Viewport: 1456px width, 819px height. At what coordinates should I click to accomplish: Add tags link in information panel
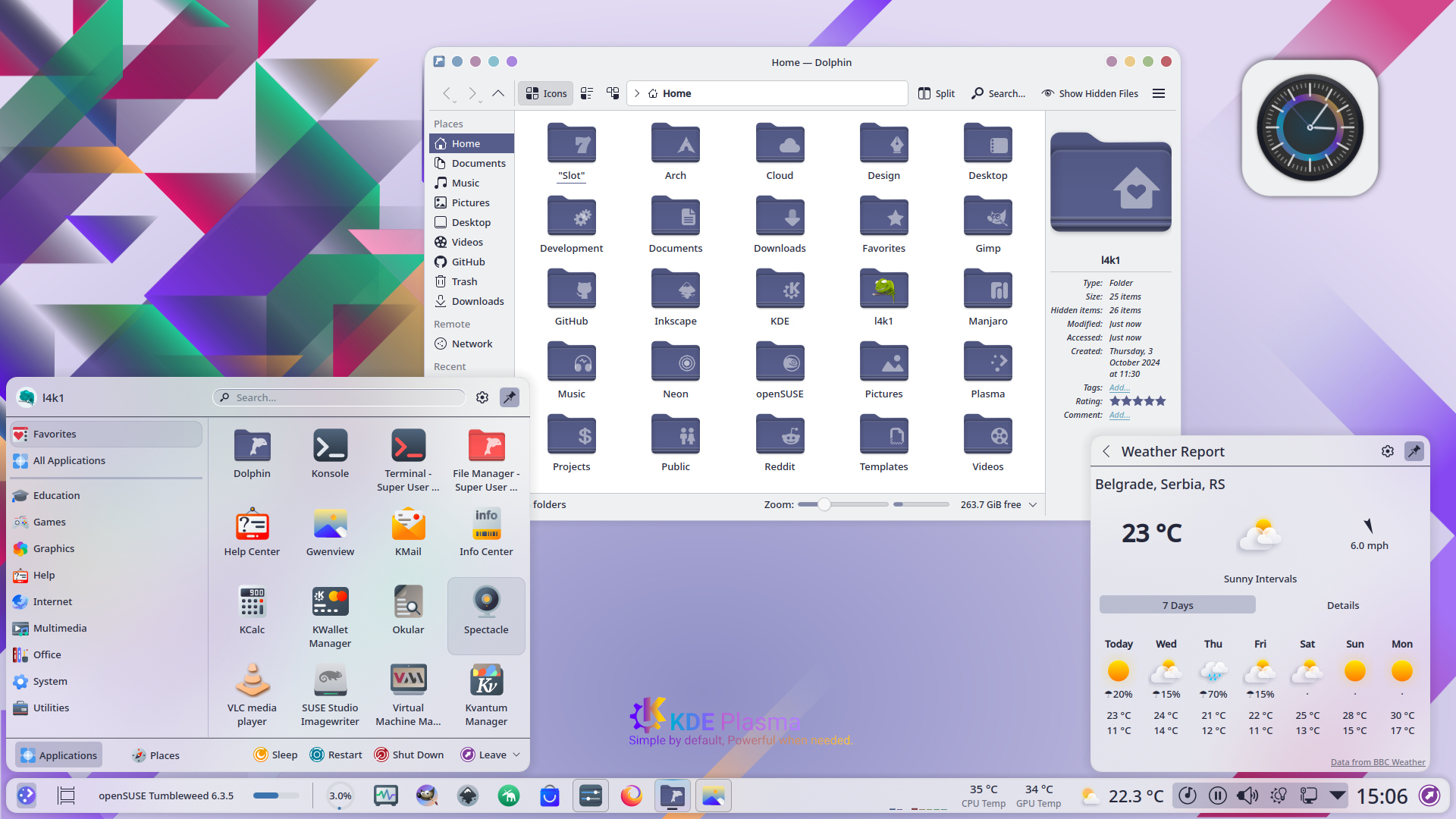point(1119,388)
